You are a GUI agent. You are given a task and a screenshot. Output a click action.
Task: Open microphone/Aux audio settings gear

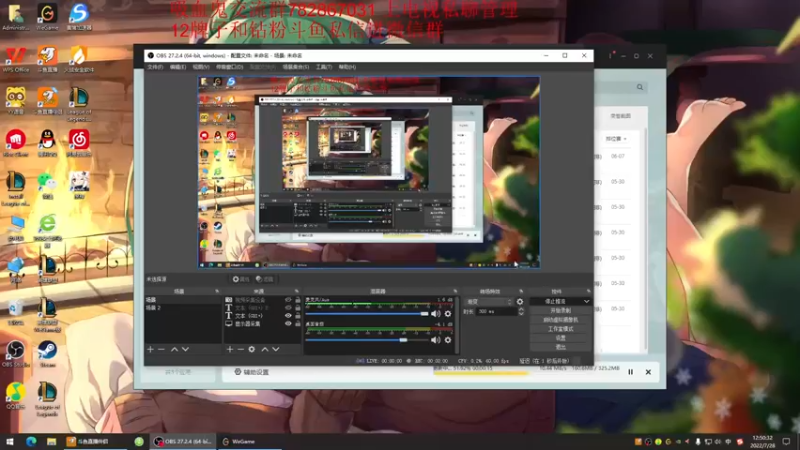(448, 314)
